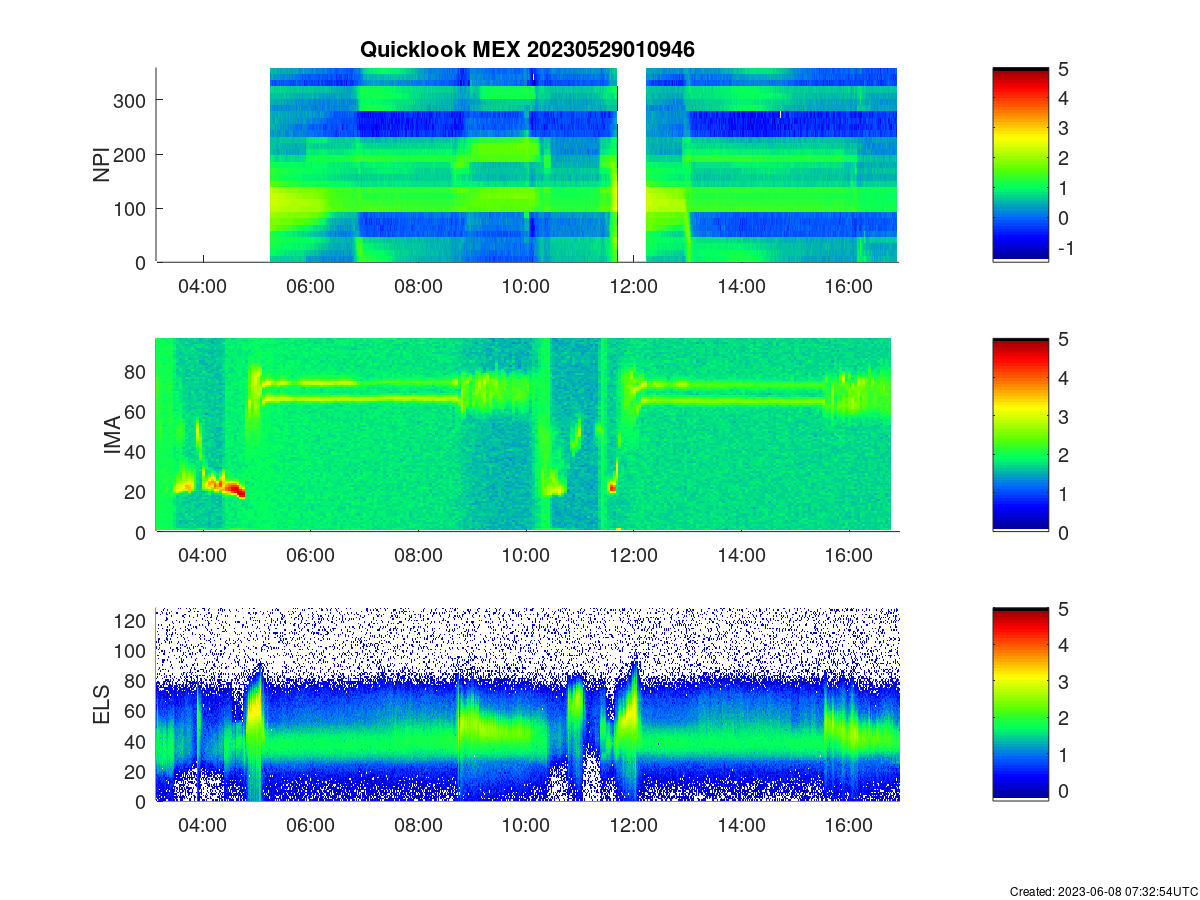Screen dimensions: 1200x900
Task: Click "08:00" on the ELS time axis
Action: tap(418, 825)
